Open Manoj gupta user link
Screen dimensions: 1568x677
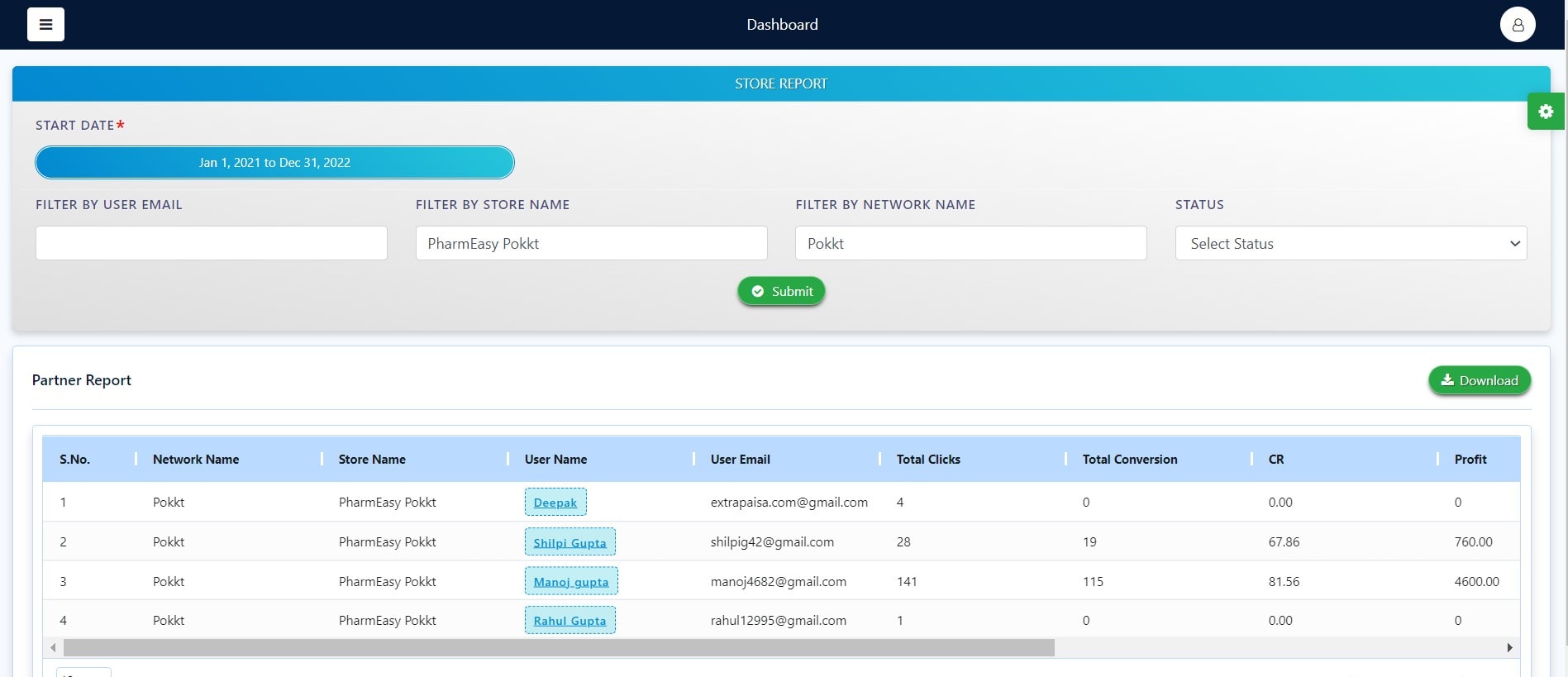(571, 581)
